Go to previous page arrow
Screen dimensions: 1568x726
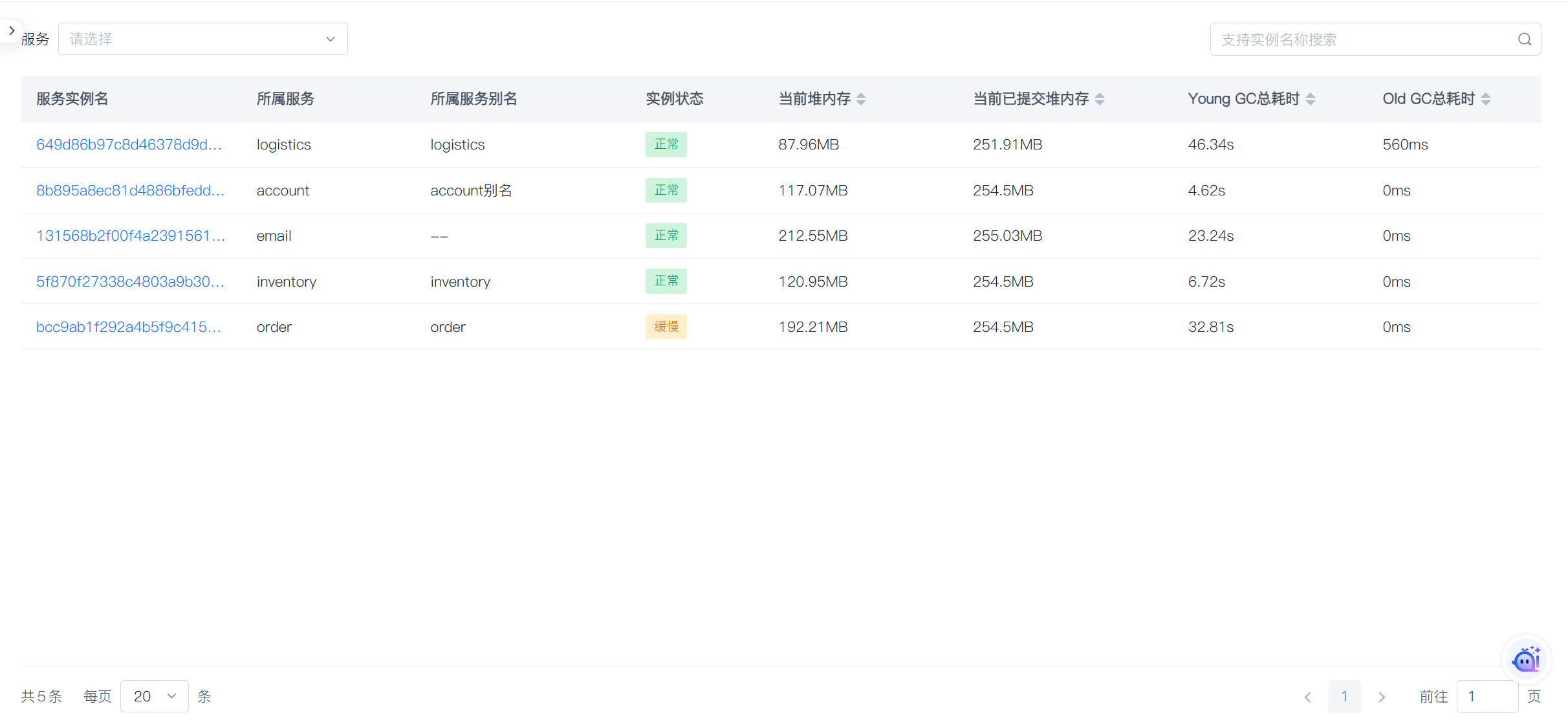click(x=1307, y=697)
